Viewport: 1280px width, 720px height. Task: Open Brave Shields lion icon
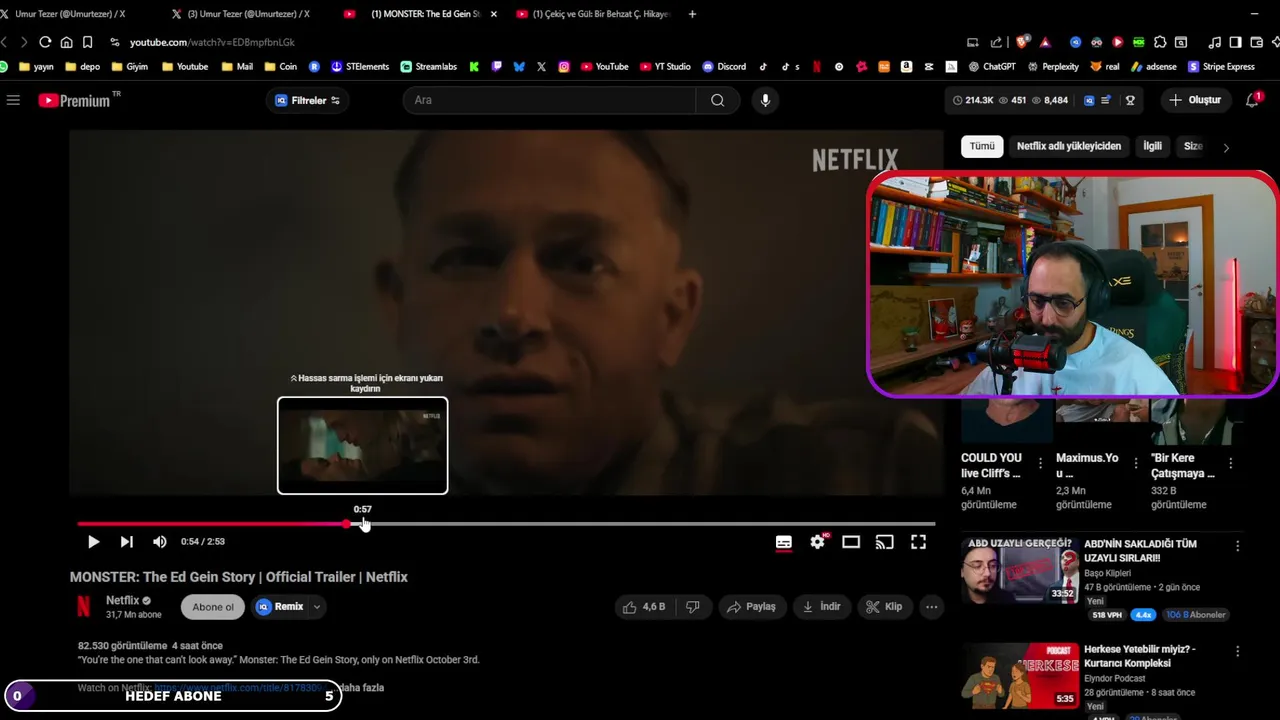click(x=1022, y=42)
